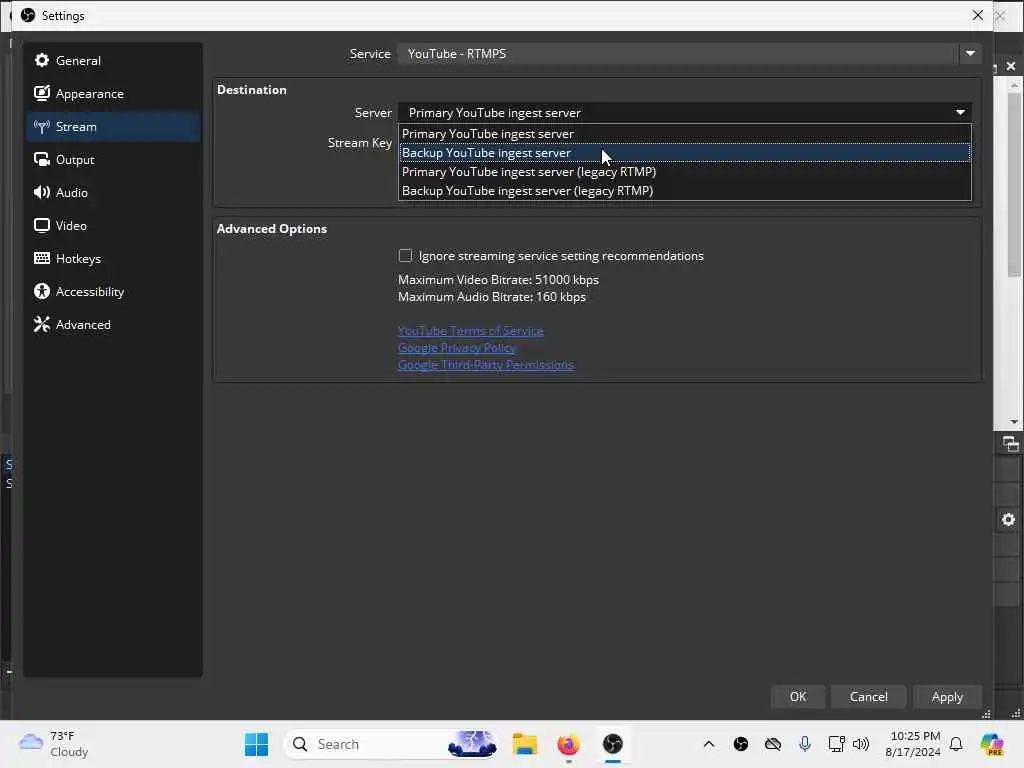Click the OneDrive cloud tray icon
Image resolution: width=1024 pixels, height=768 pixels.
(773, 744)
